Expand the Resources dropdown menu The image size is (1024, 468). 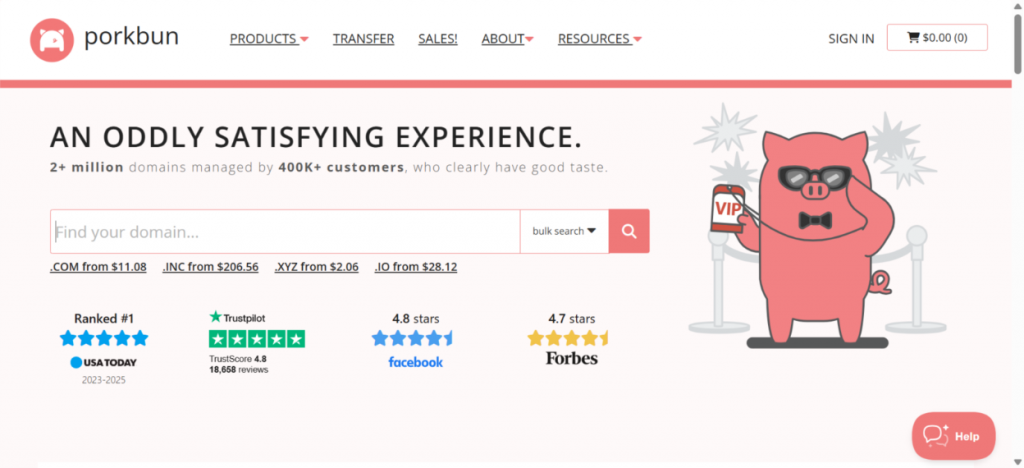pyautogui.click(x=599, y=39)
